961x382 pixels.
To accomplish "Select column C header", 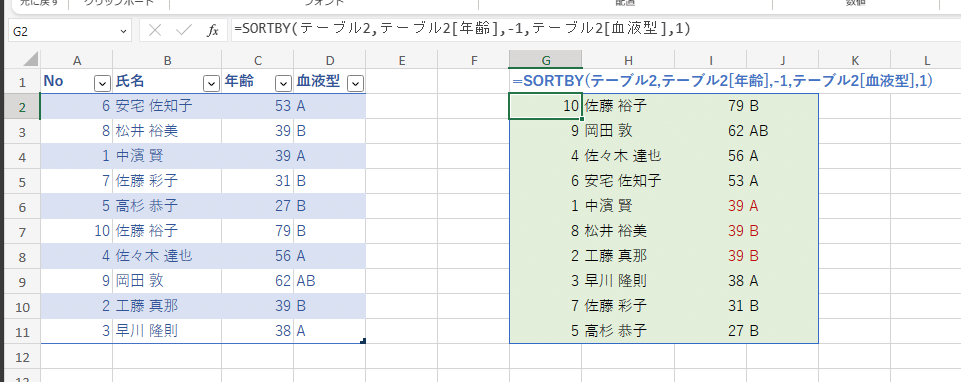I will click(x=257, y=60).
